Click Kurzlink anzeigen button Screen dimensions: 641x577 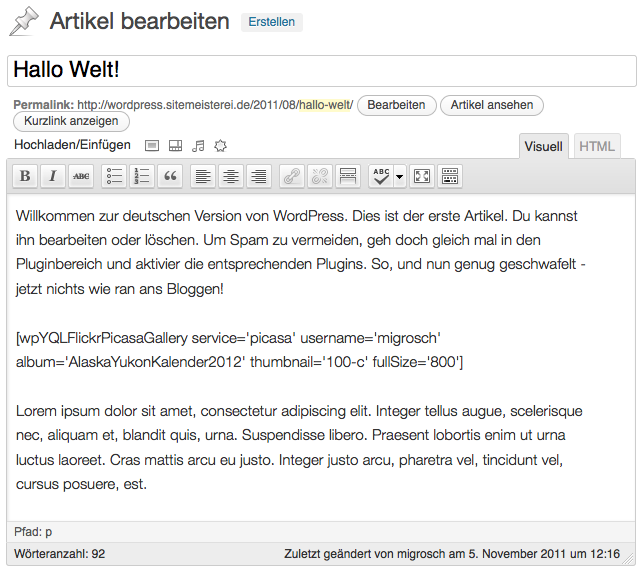71,122
